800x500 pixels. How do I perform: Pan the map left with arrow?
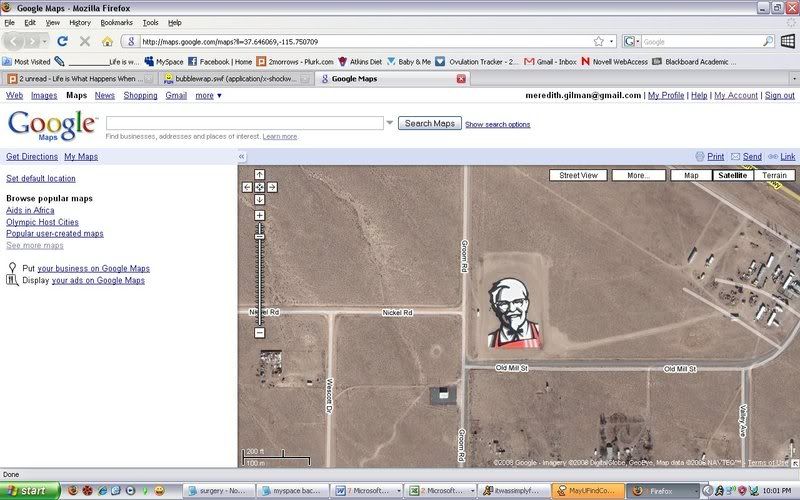[248, 187]
